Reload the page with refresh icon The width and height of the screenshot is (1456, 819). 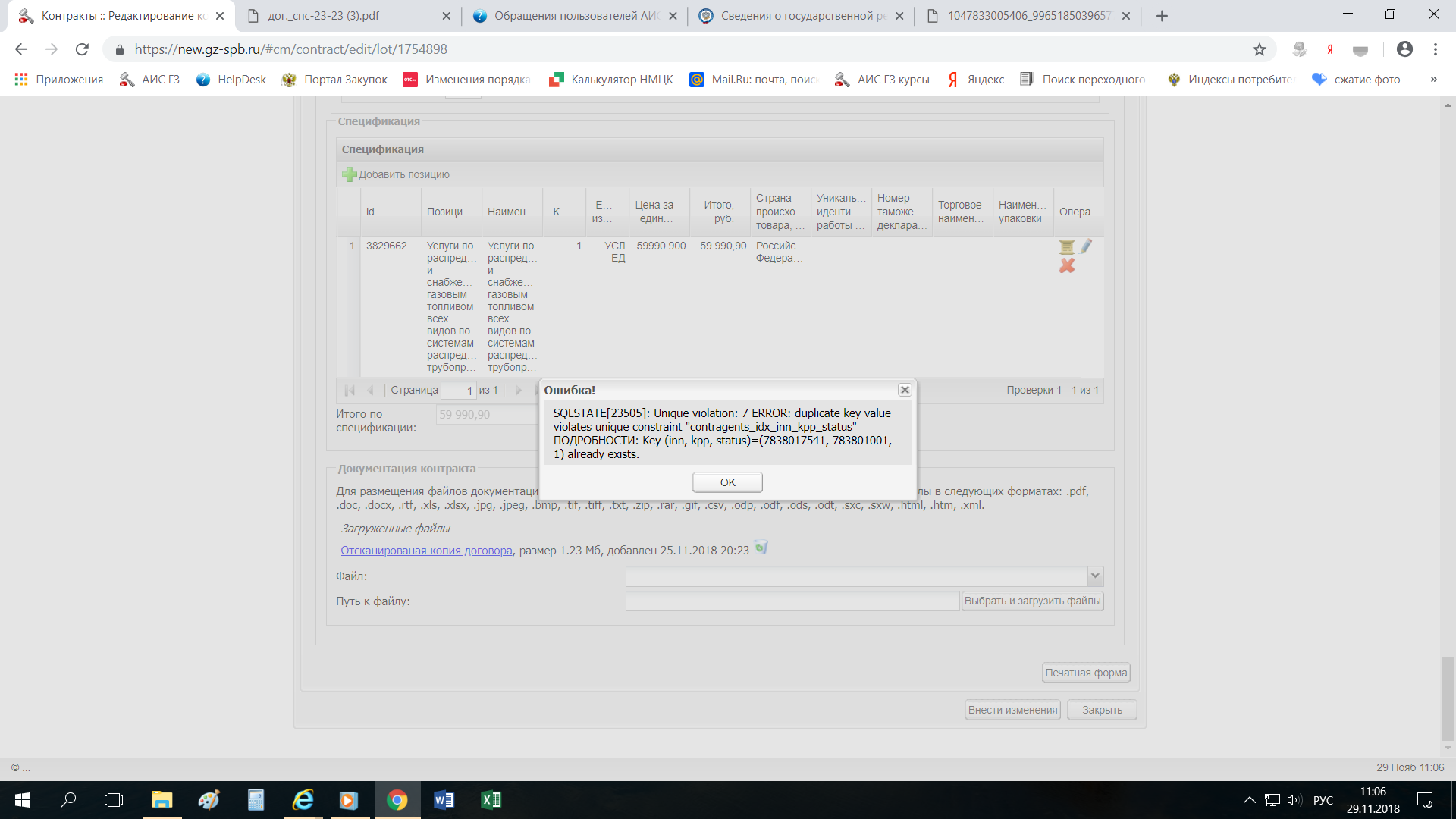point(82,49)
